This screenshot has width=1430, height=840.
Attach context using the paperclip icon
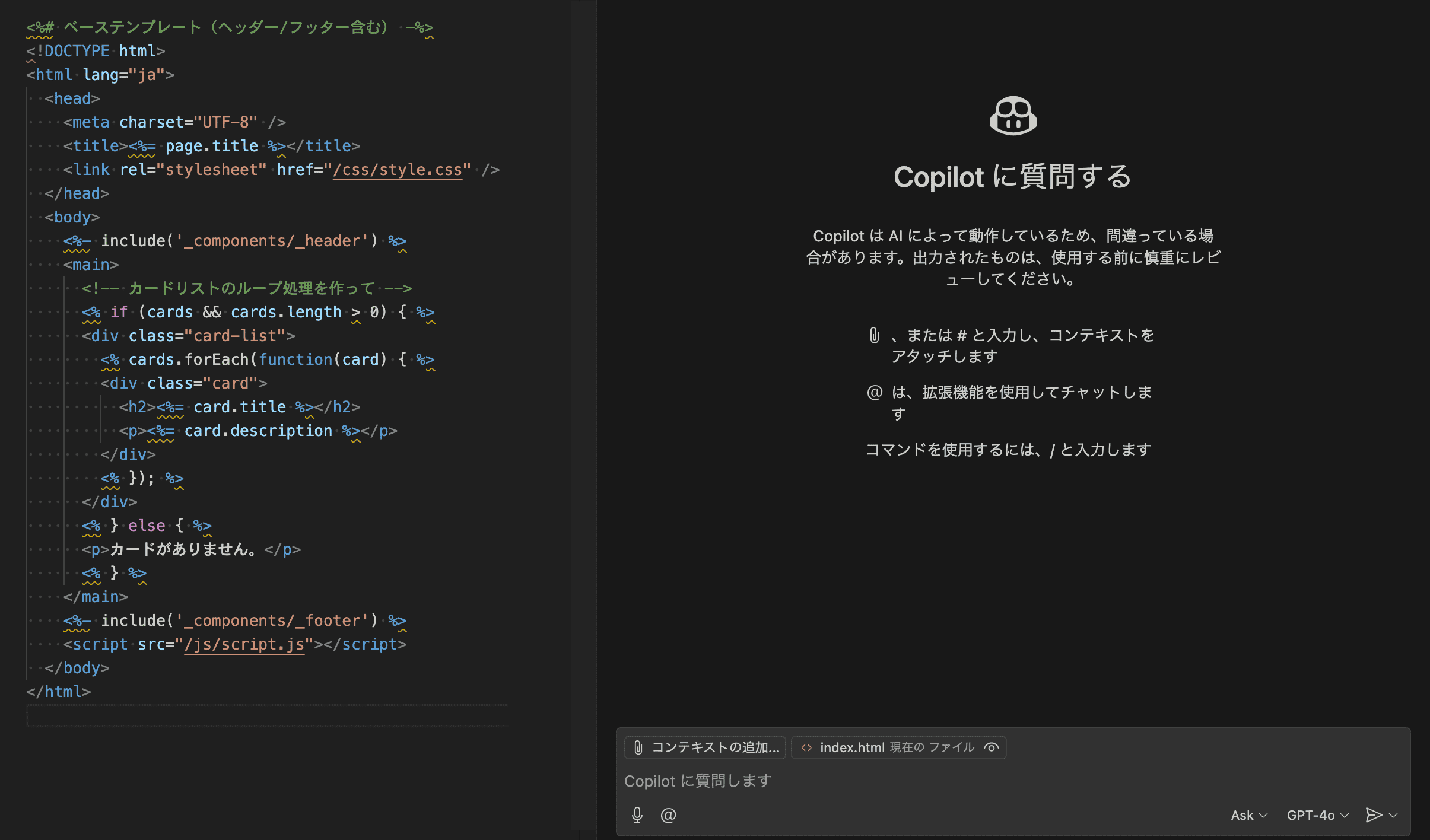(x=638, y=747)
